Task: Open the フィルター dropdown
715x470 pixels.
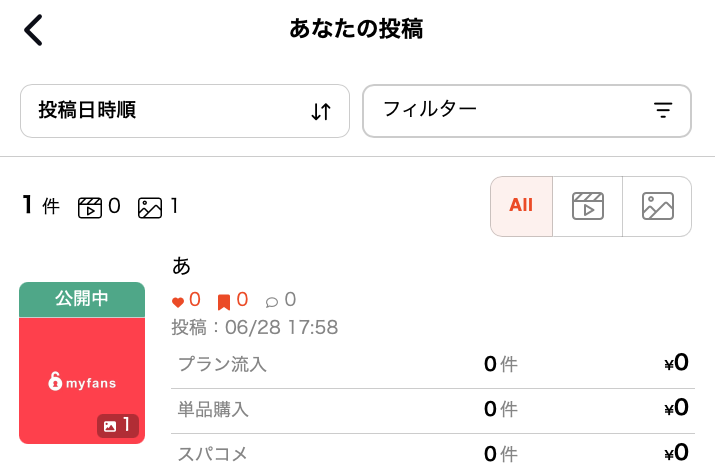Action: pos(527,111)
